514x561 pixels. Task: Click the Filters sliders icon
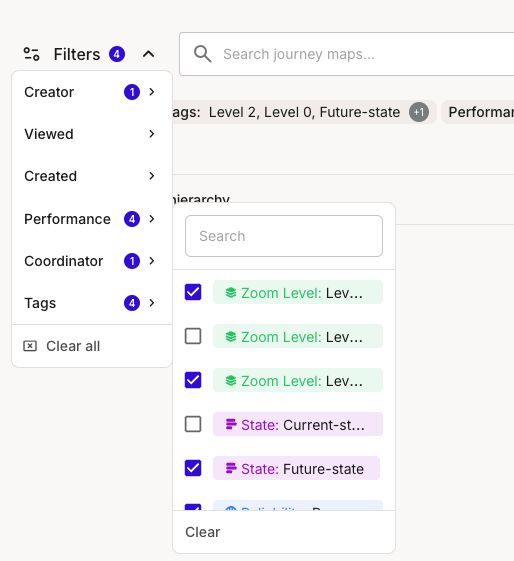(31, 54)
